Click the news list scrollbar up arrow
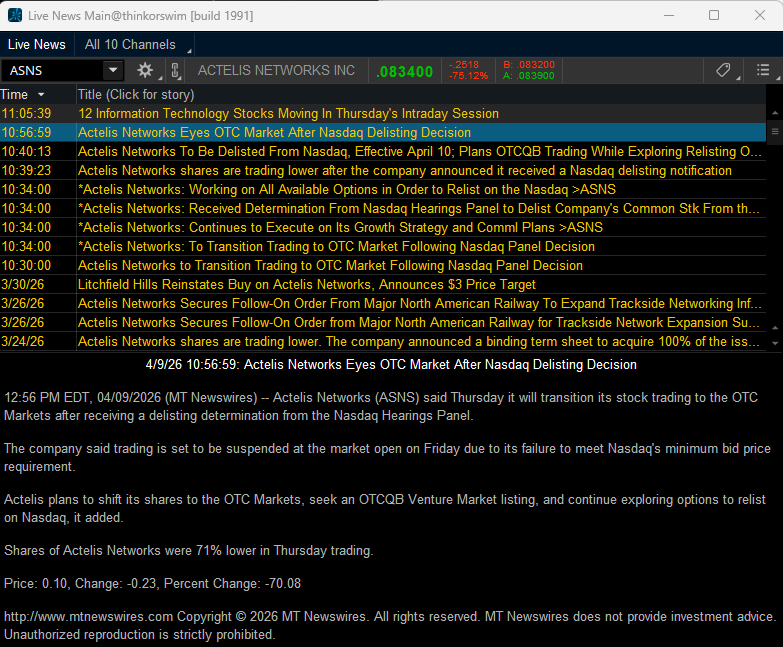The width and height of the screenshot is (783, 647). (775, 113)
